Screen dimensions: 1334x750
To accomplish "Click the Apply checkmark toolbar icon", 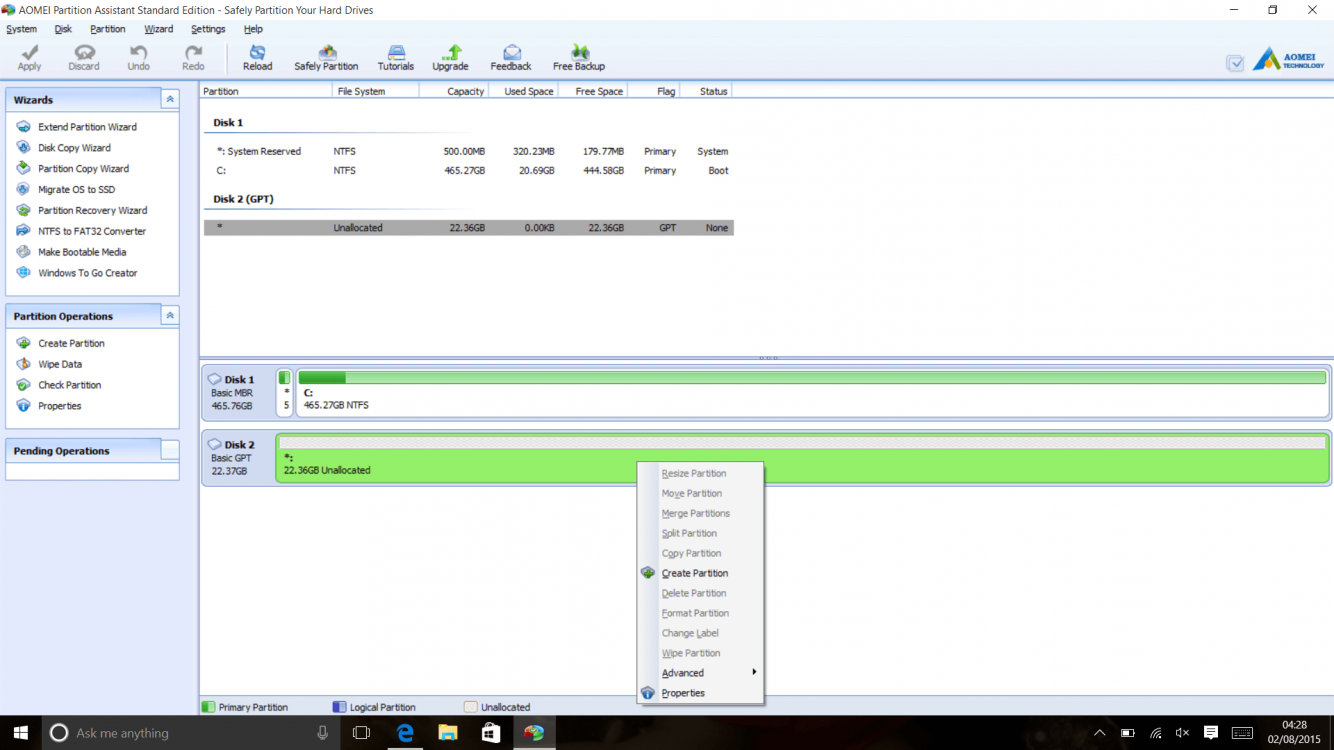I will 29,52.
